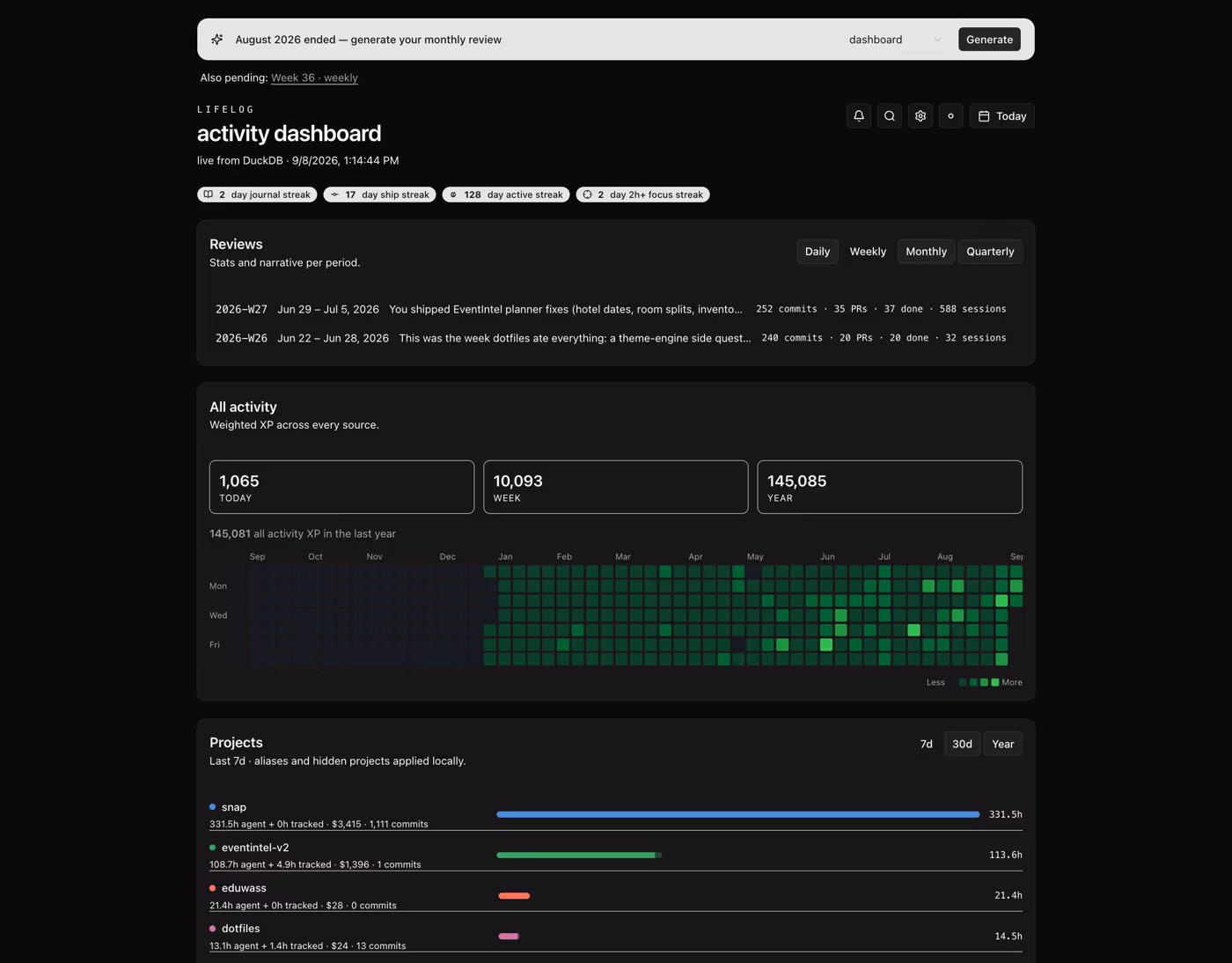
Task: Click the eventintel-v2 project name
Action: (x=255, y=848)
